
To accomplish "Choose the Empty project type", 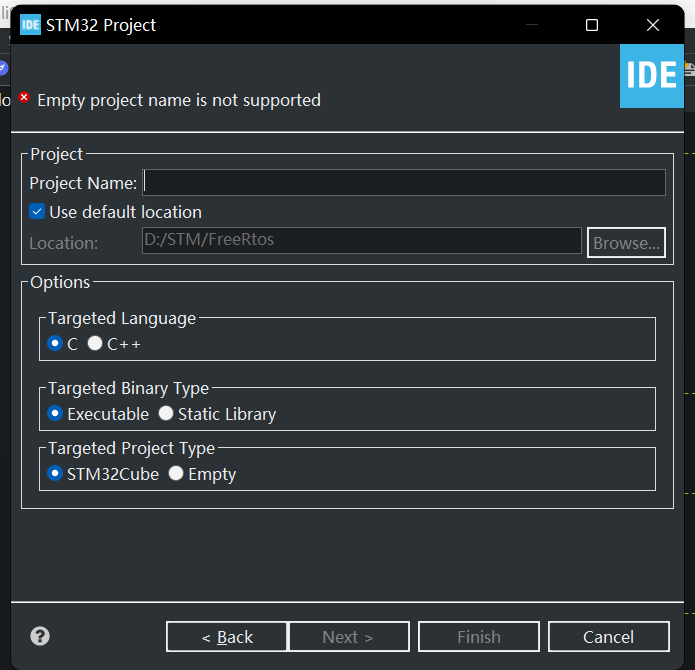I will [x=176, y=474].
